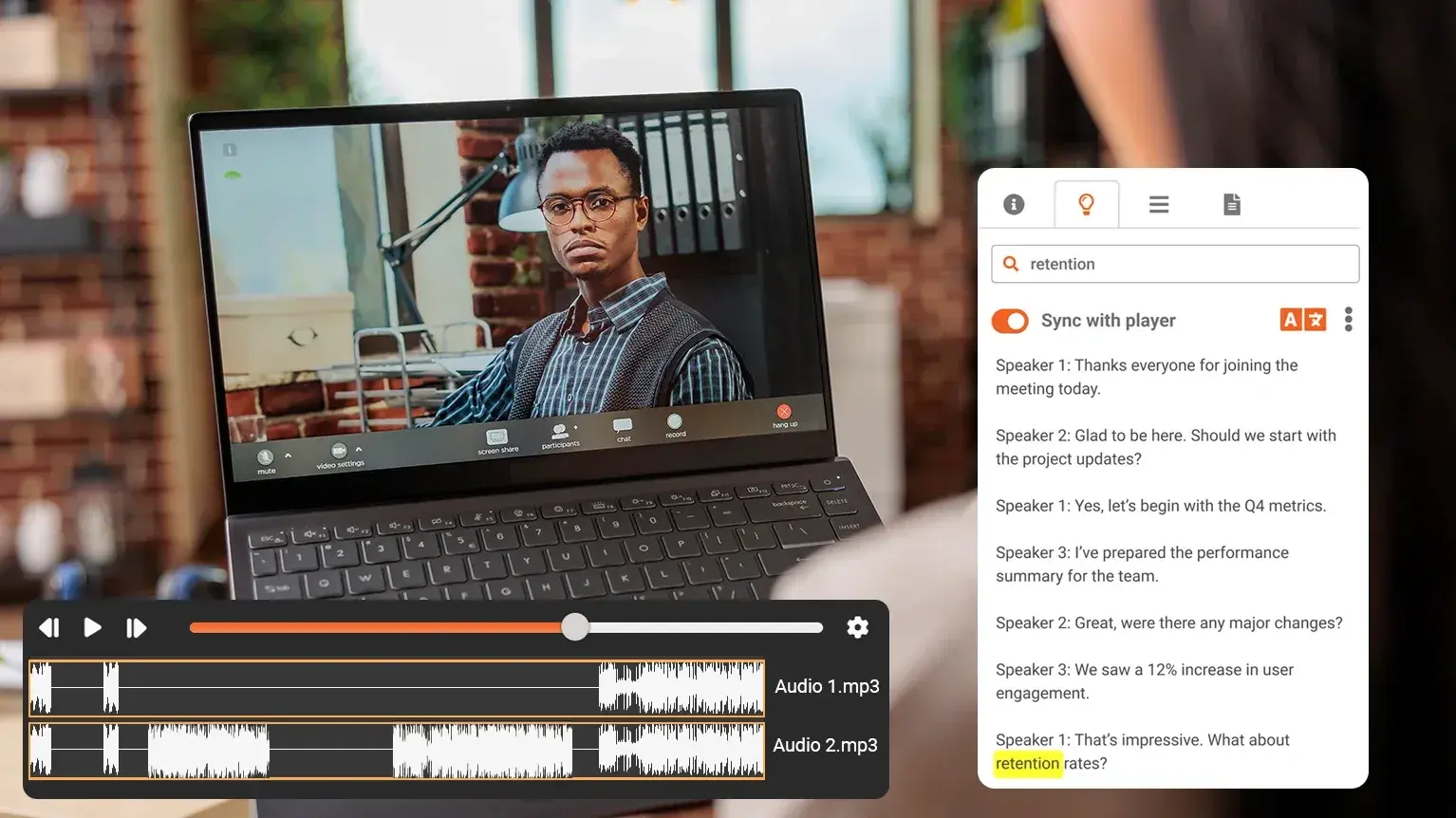Click the magnifier icon in the search box
The image size is (1456, 818).
[1011, 264]
